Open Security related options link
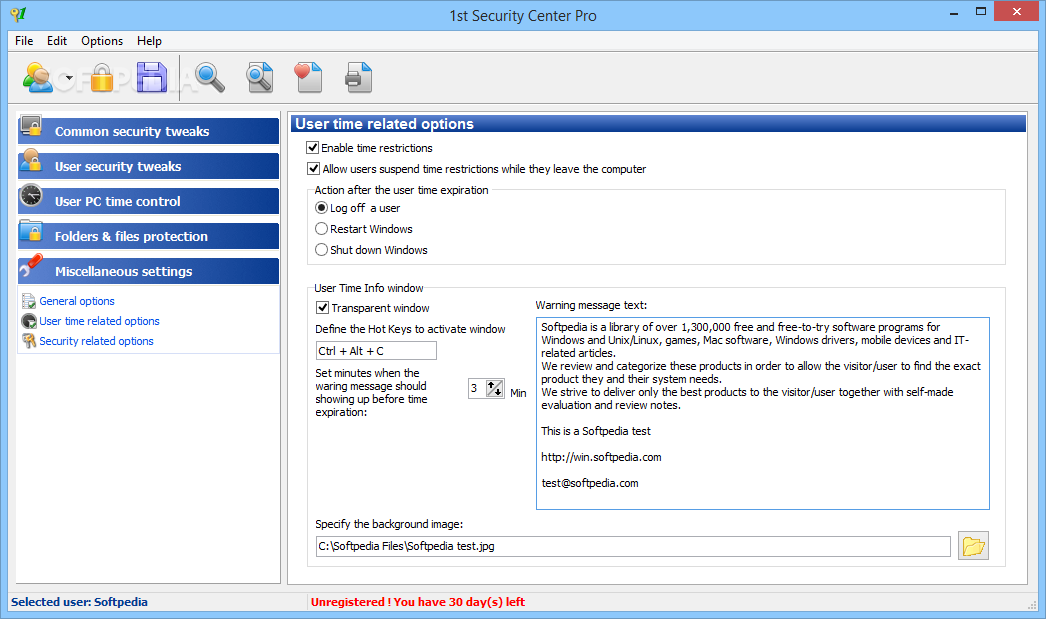Screen dimensions: 1046x619 coord(96,342)
